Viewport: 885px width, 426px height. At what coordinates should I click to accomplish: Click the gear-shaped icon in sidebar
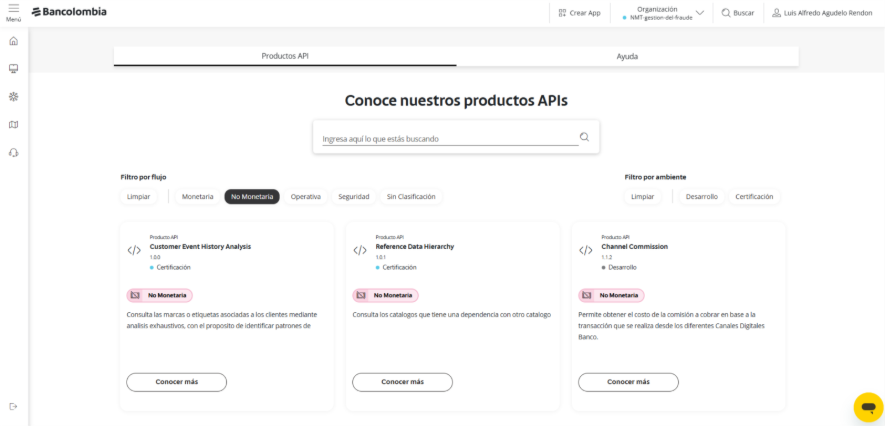[x=13, y=97]
